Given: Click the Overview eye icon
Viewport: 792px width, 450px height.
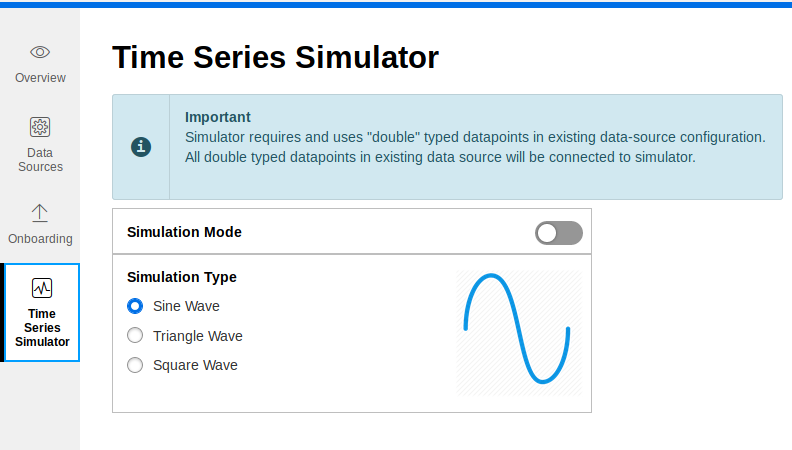Looking at the screenshot, I should (40, 52).
